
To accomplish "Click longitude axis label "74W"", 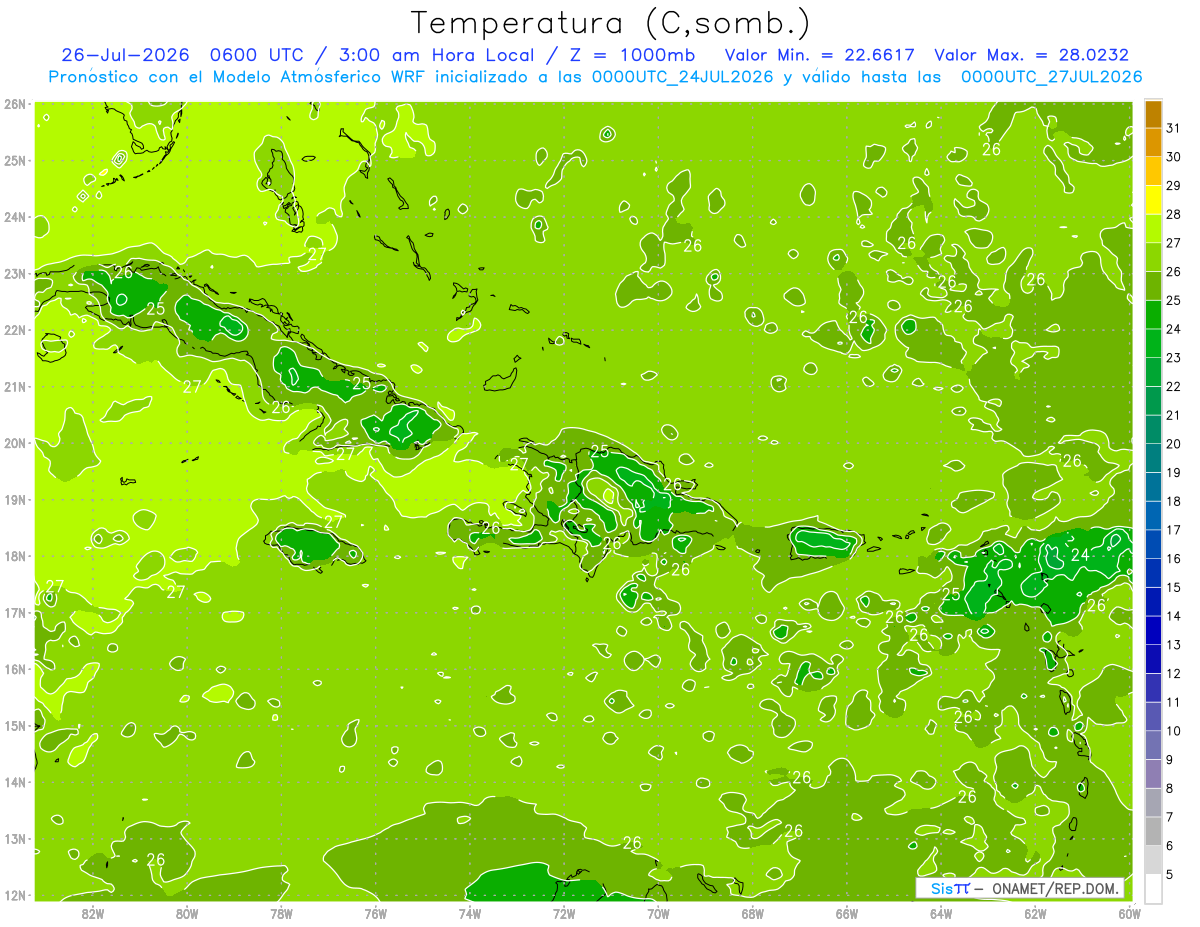I will 470,913.
